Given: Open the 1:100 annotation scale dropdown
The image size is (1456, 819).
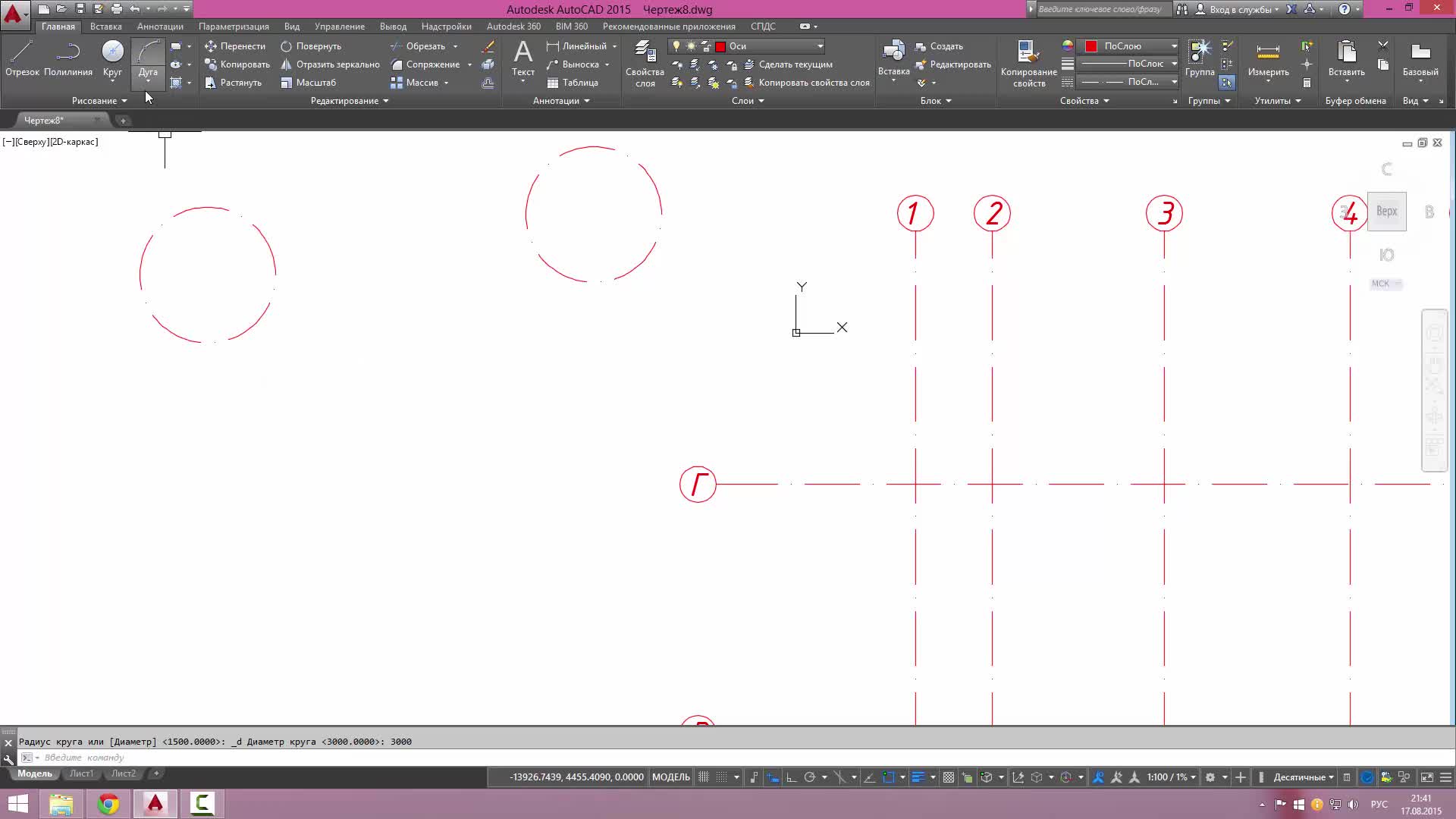Looking at the screenshot, I should (1172, 777).
